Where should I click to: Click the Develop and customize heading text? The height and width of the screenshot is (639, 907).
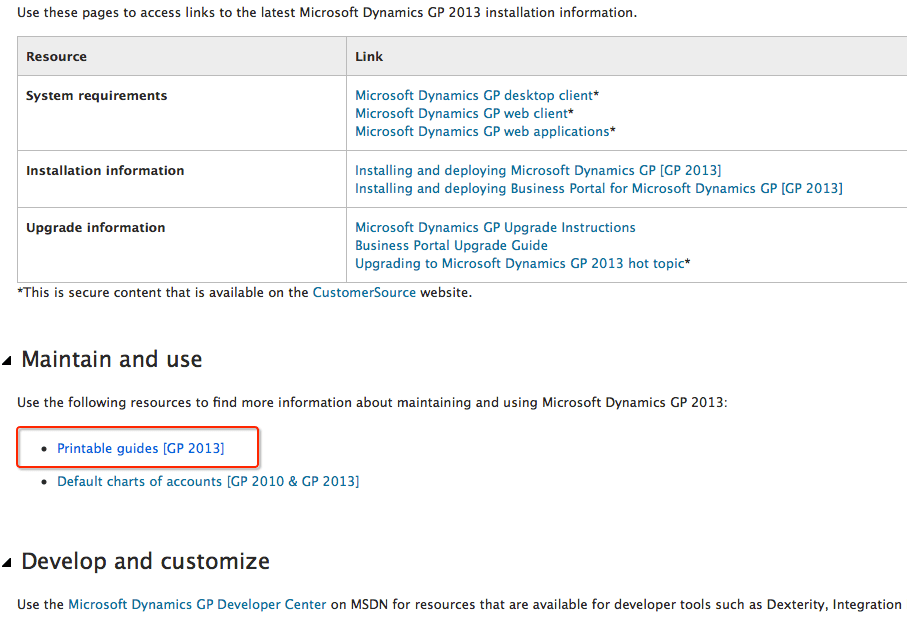click(x=145, y=562)
